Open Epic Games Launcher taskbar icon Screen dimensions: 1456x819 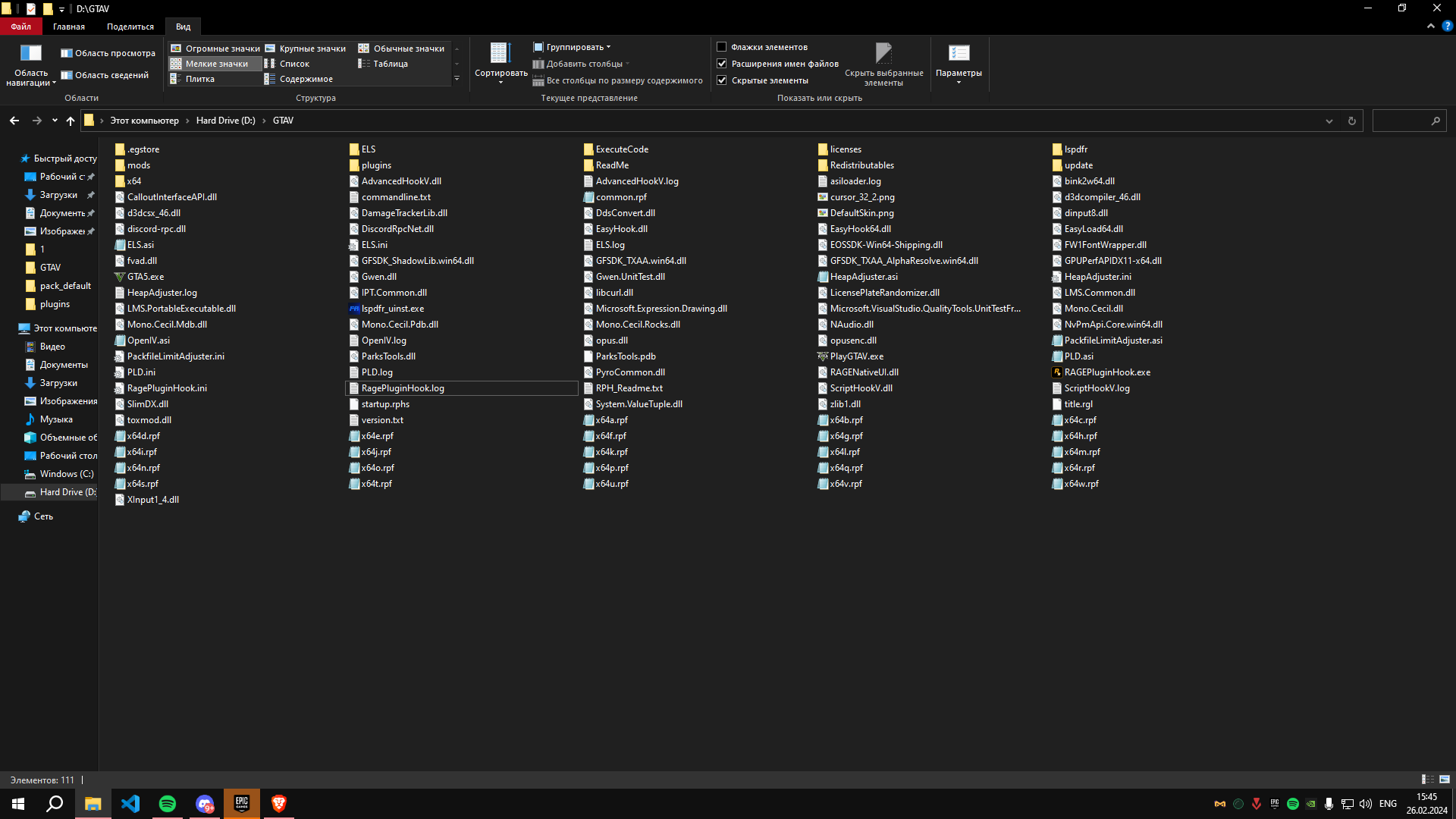[242, 804]
